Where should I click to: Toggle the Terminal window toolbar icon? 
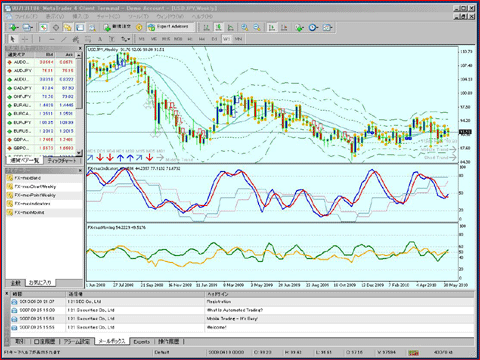[80, 28]
